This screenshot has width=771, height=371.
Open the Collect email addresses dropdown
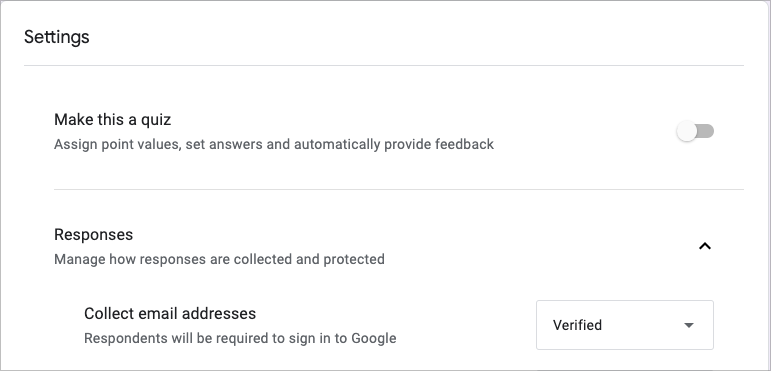click(x=624, y=325)
